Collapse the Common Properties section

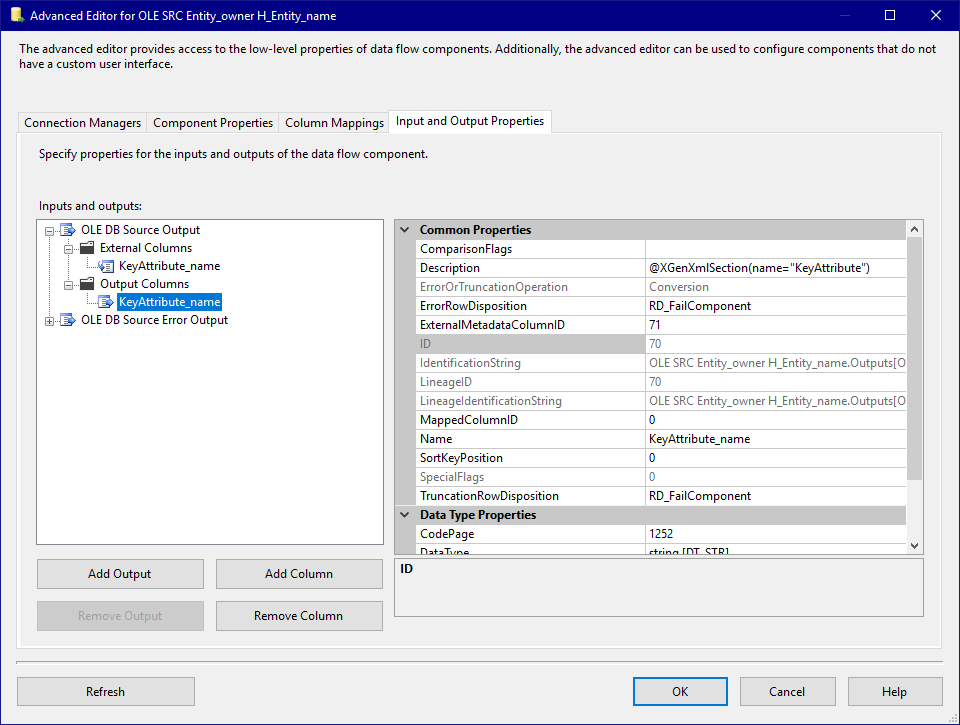404,230
